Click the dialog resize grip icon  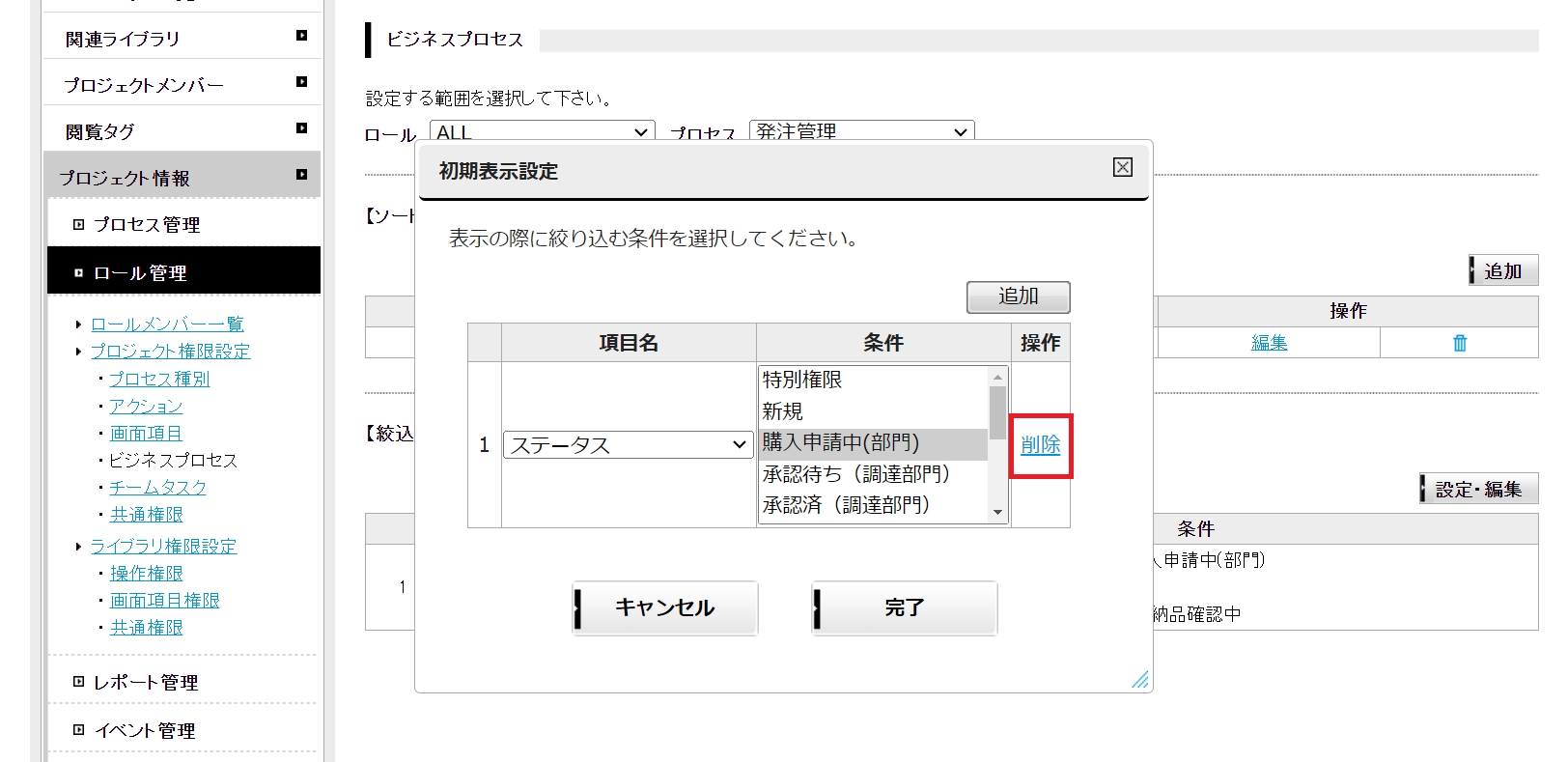click(1140, 680)
